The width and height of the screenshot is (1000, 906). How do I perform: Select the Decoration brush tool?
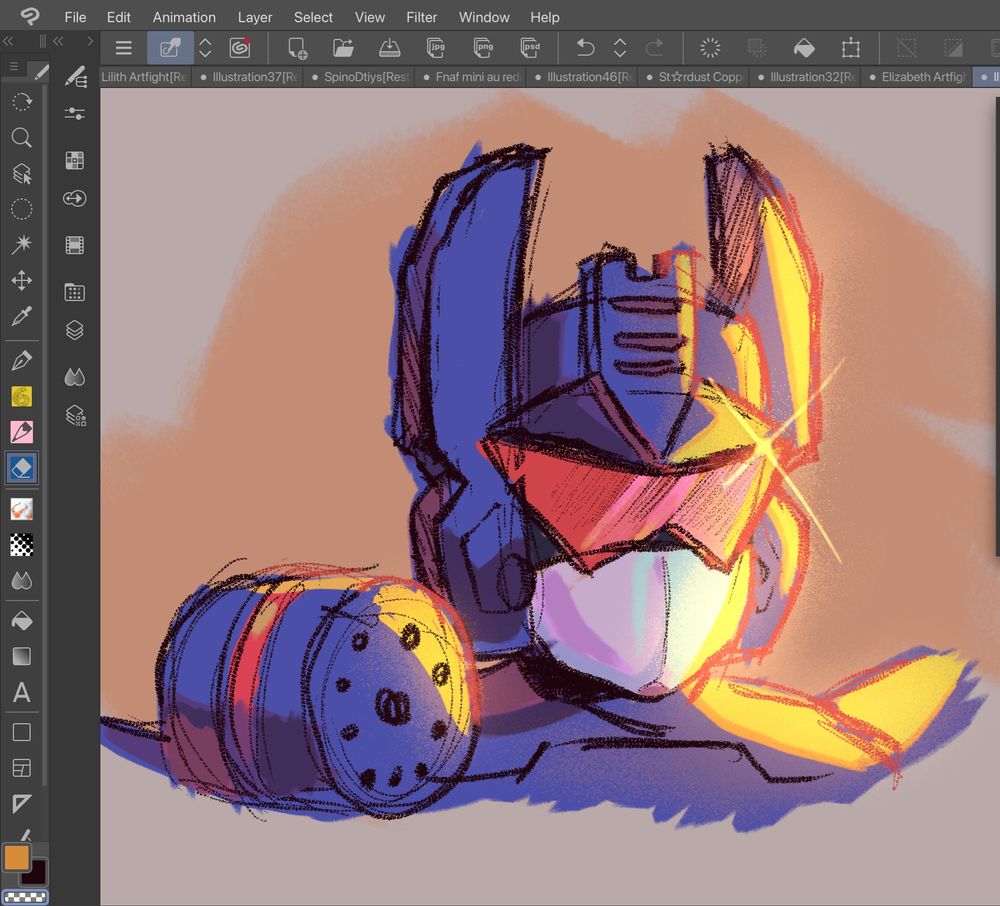click(22, 509)
